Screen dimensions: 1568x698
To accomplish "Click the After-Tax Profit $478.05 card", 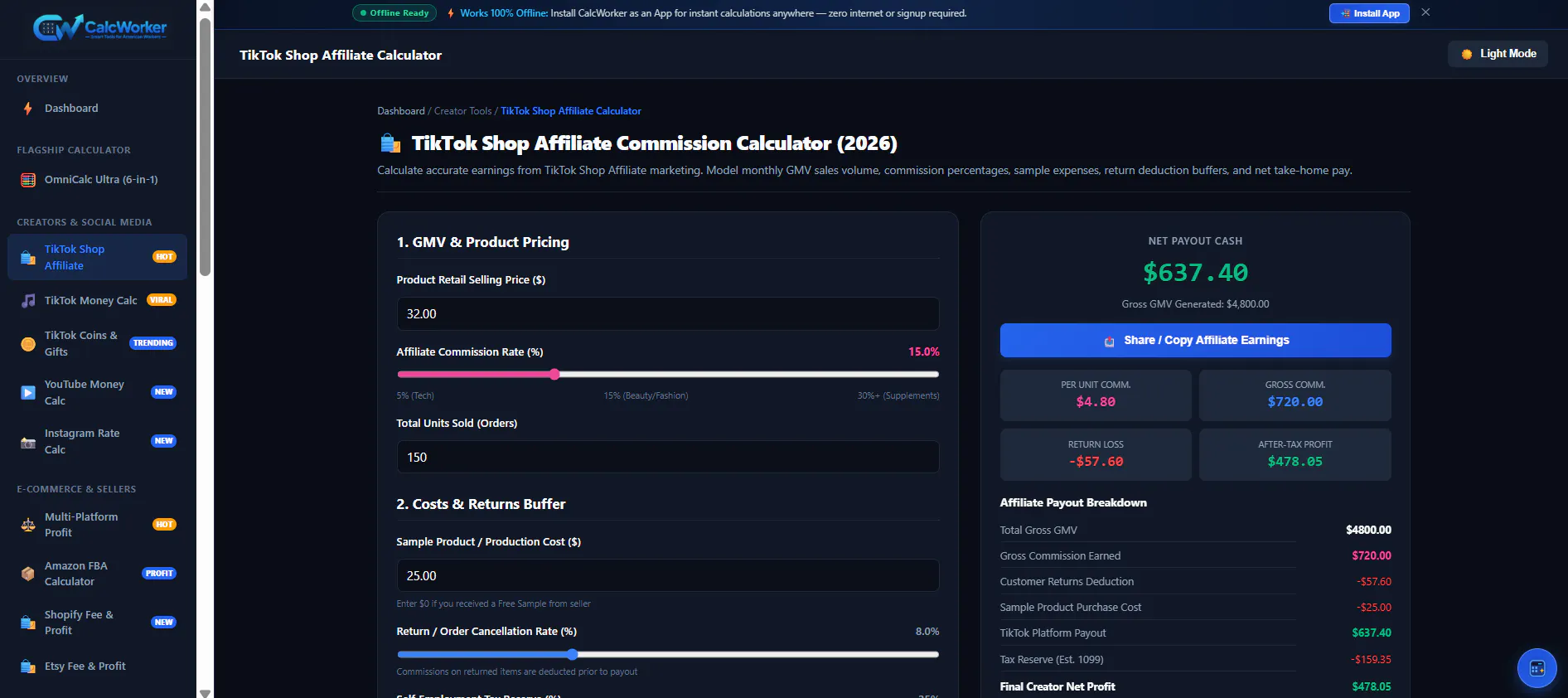I will [1295, 454].
